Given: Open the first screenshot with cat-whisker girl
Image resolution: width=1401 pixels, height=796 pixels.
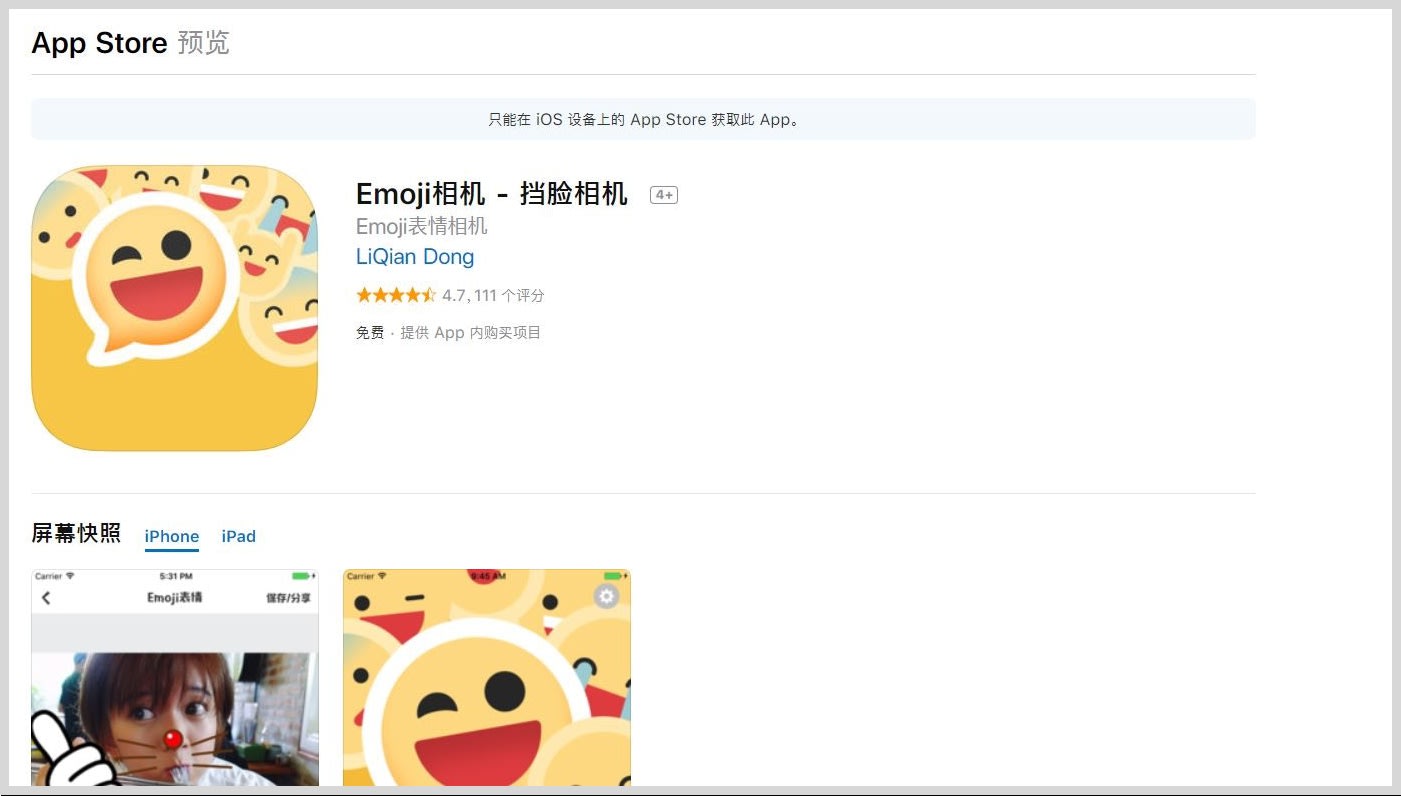Looking at the screenshot, I should click(x=175, y=678).
